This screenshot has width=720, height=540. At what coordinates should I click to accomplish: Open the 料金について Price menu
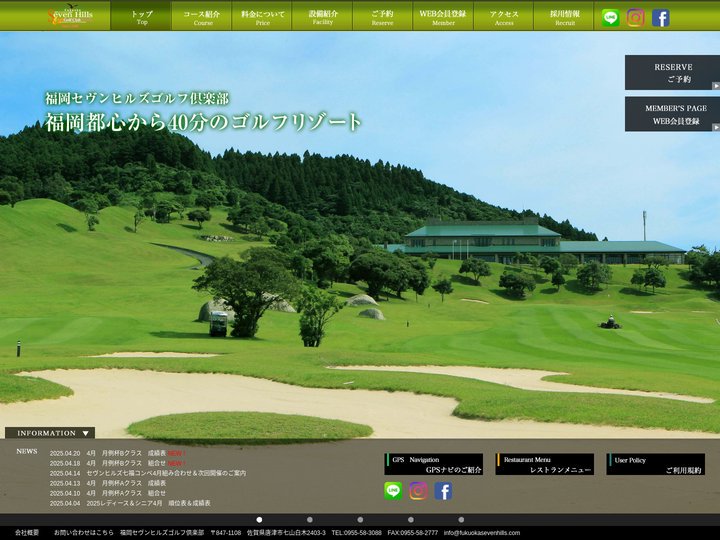[x=262, y=17]
